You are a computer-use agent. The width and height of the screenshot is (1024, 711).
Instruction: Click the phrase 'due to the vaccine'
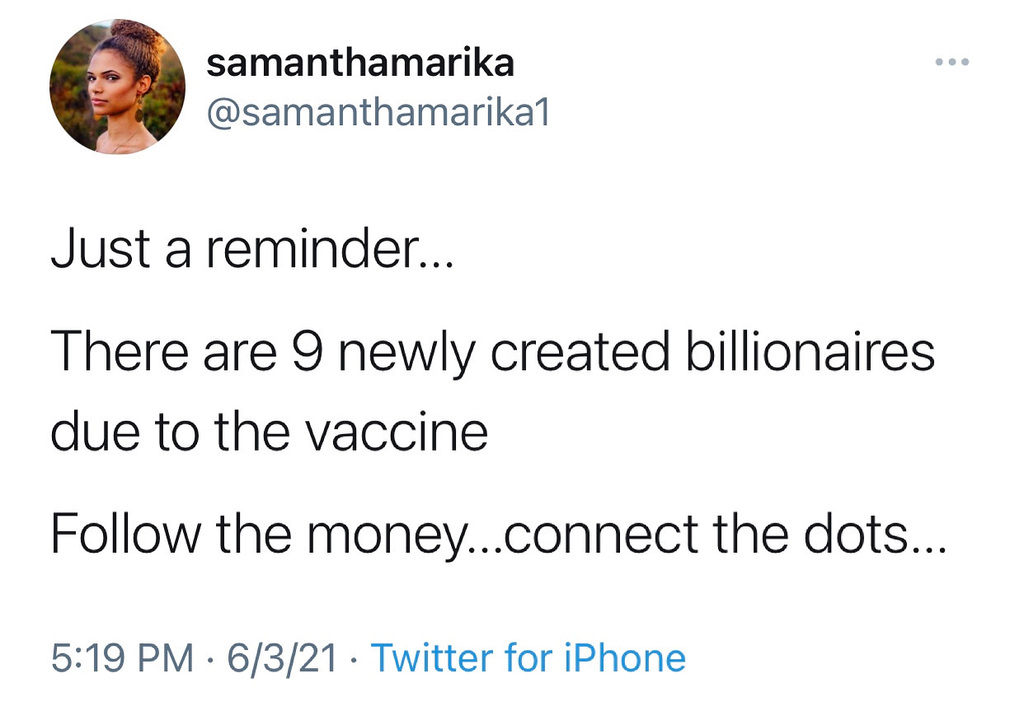coord(268,432)
